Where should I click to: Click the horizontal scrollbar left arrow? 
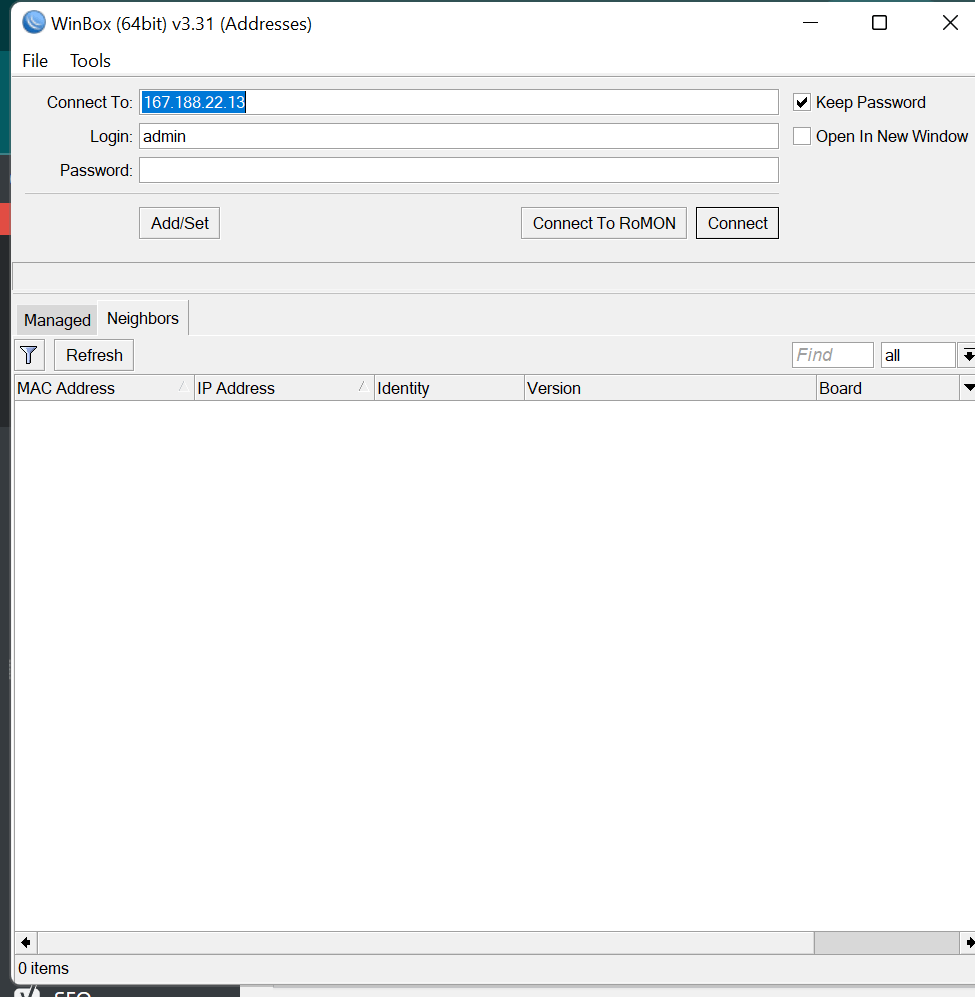26,942
